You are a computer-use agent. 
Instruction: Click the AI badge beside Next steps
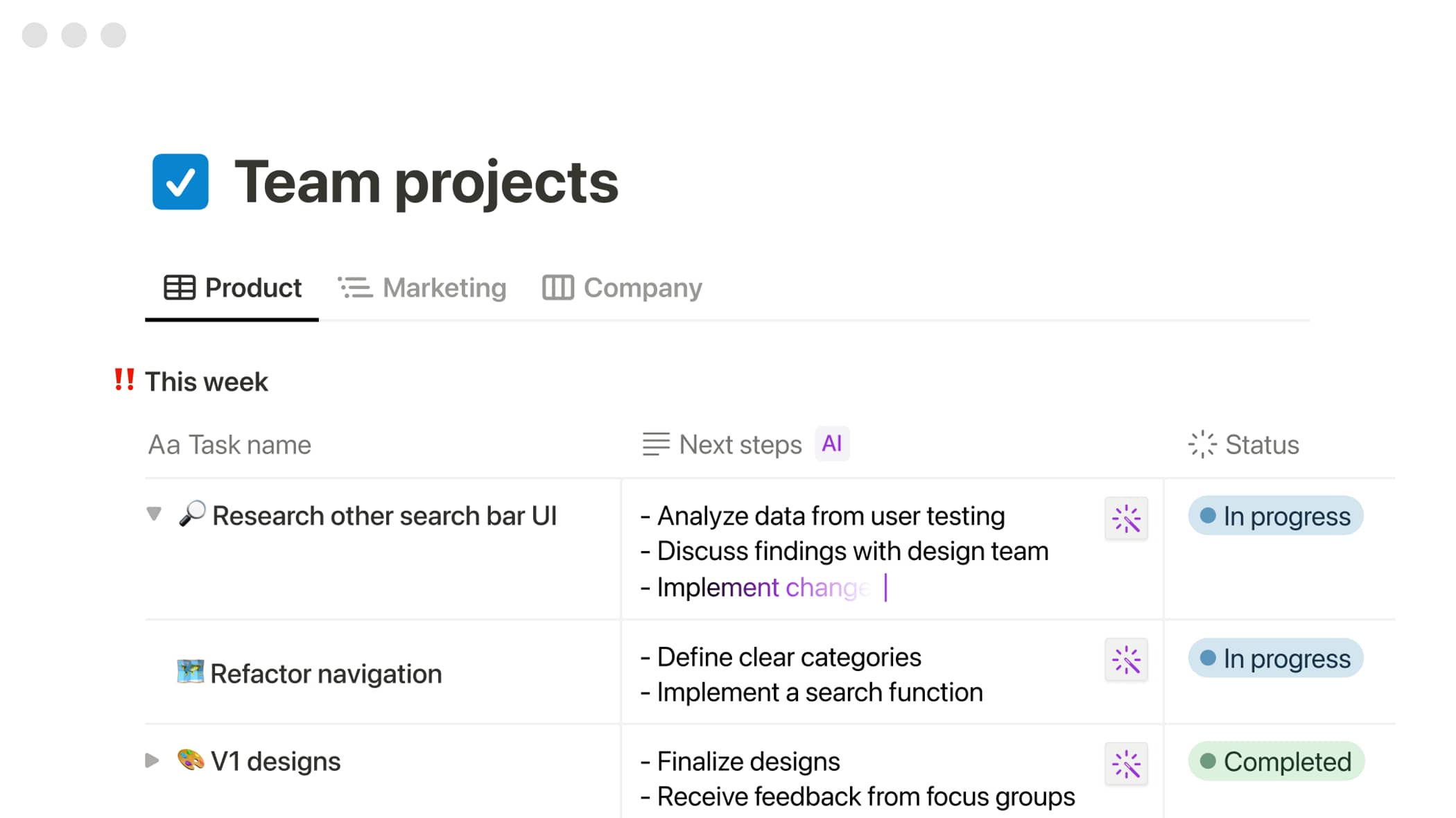point(831,444)
